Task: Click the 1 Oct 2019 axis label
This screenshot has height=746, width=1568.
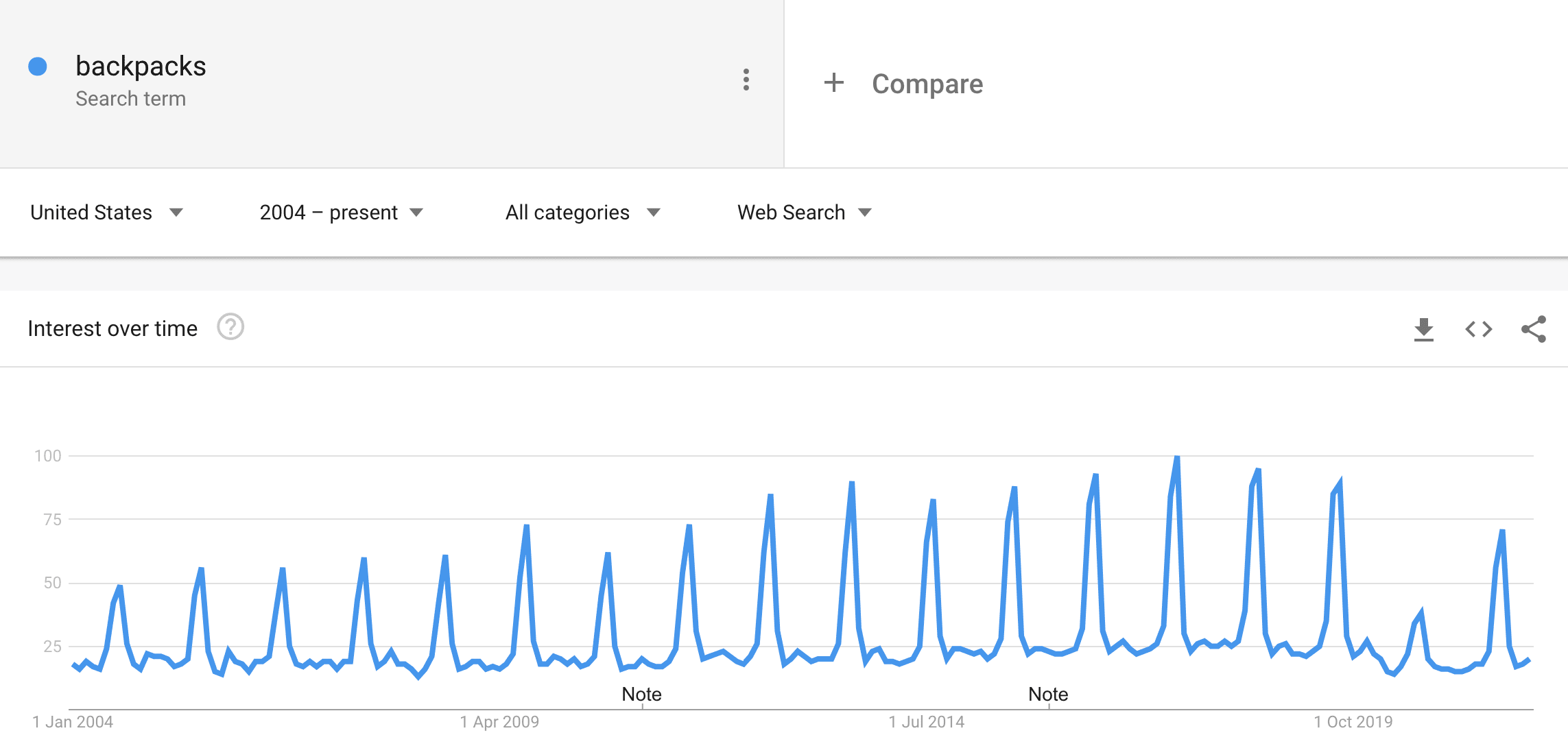Action: pos(1353,722)
